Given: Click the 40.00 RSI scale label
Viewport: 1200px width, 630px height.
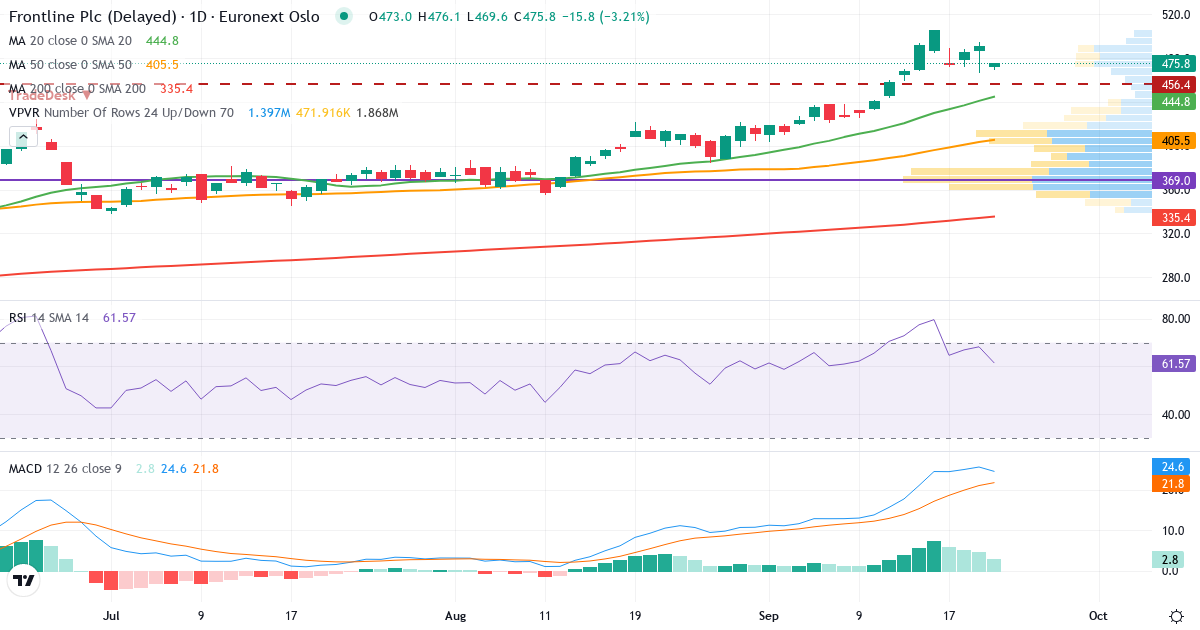Looking at the screenshot, I should [1175, 414].
